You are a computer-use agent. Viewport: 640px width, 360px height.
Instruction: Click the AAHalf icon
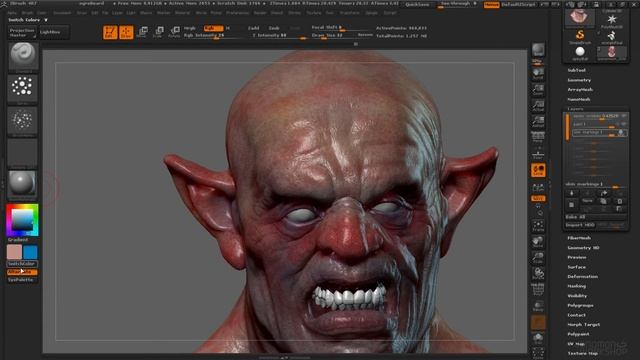pyautogui.click(x=538, y=121)
